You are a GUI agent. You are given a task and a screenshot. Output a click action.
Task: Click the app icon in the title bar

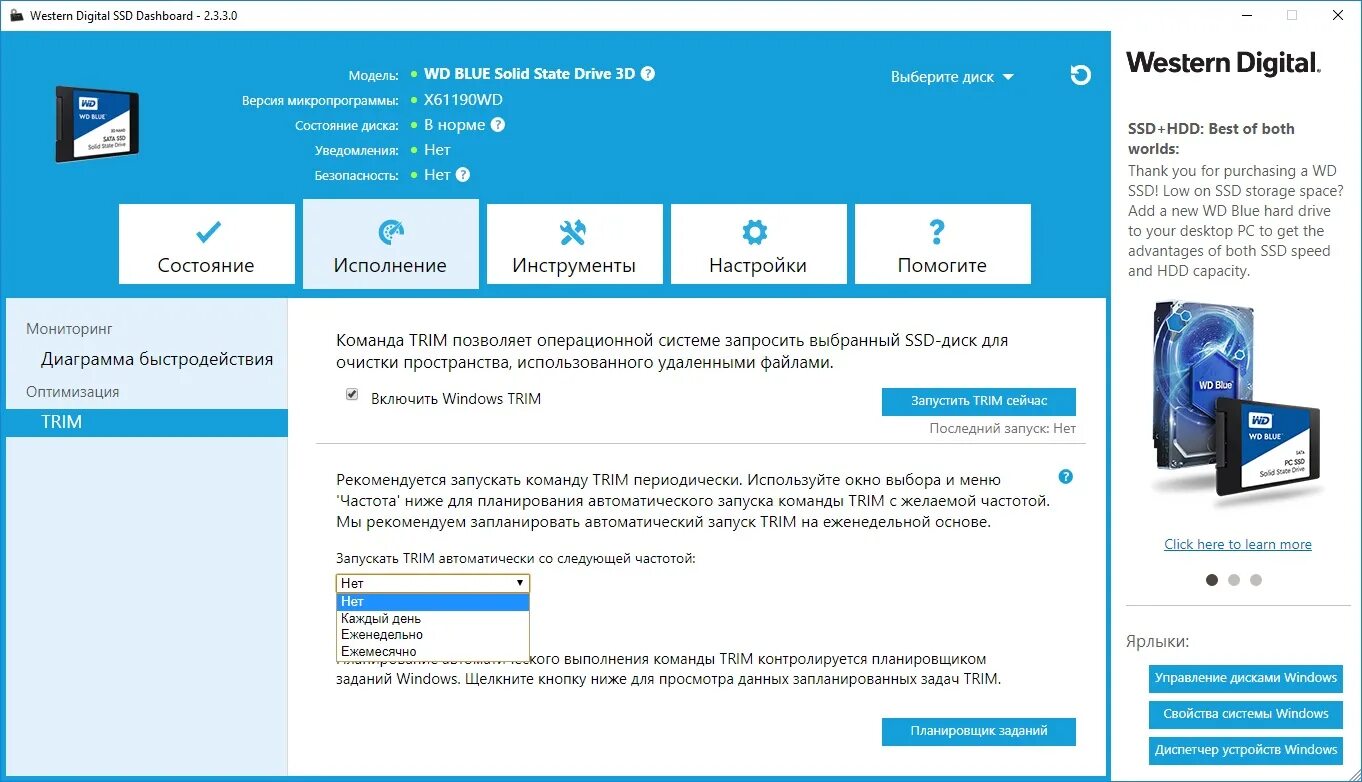[16, 15]
